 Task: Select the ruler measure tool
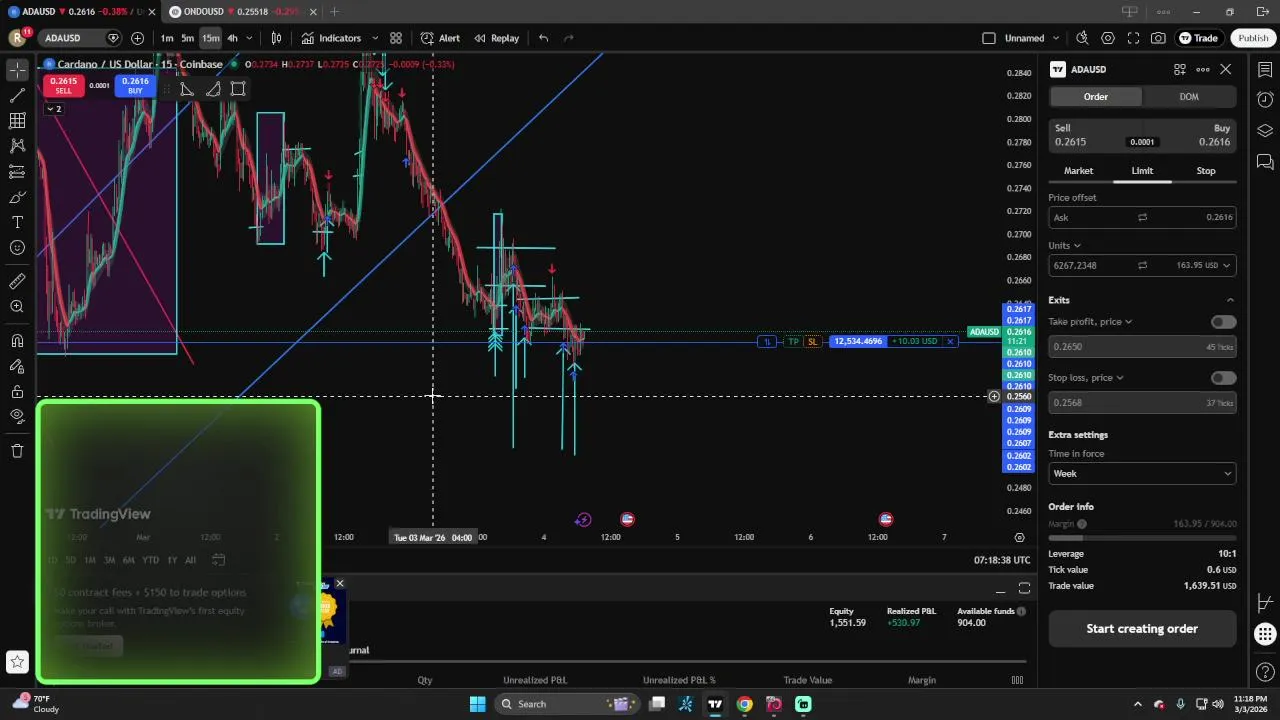[x=17, y=281]
